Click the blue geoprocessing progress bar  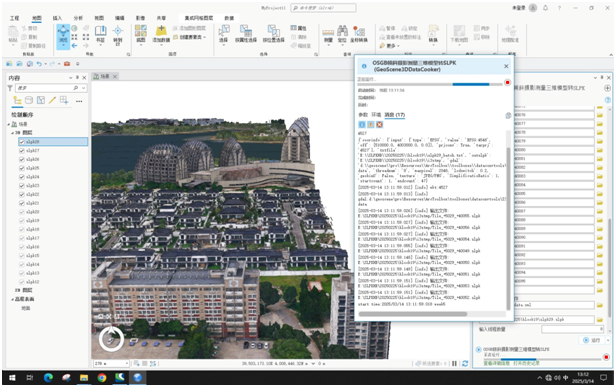(430, 84)
